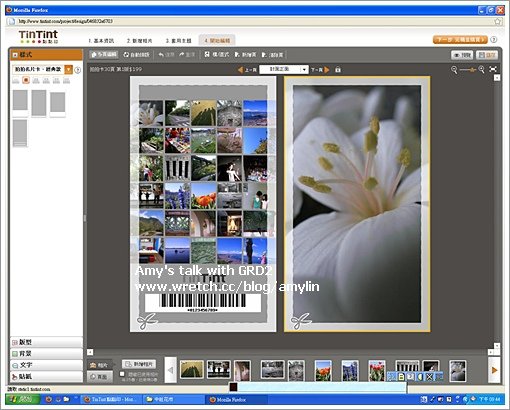Go to step 2 tab
The image size is (510, 410).
[139, 41]
